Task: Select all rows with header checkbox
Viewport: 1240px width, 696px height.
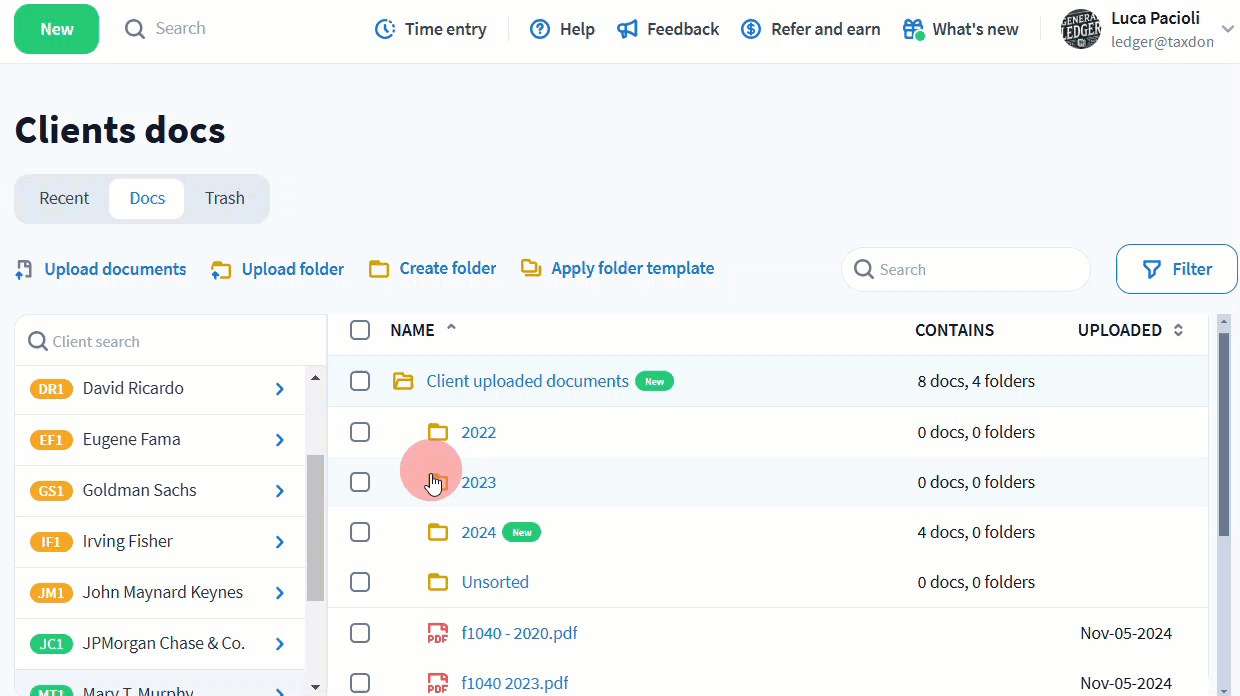Action: [360, 330]
